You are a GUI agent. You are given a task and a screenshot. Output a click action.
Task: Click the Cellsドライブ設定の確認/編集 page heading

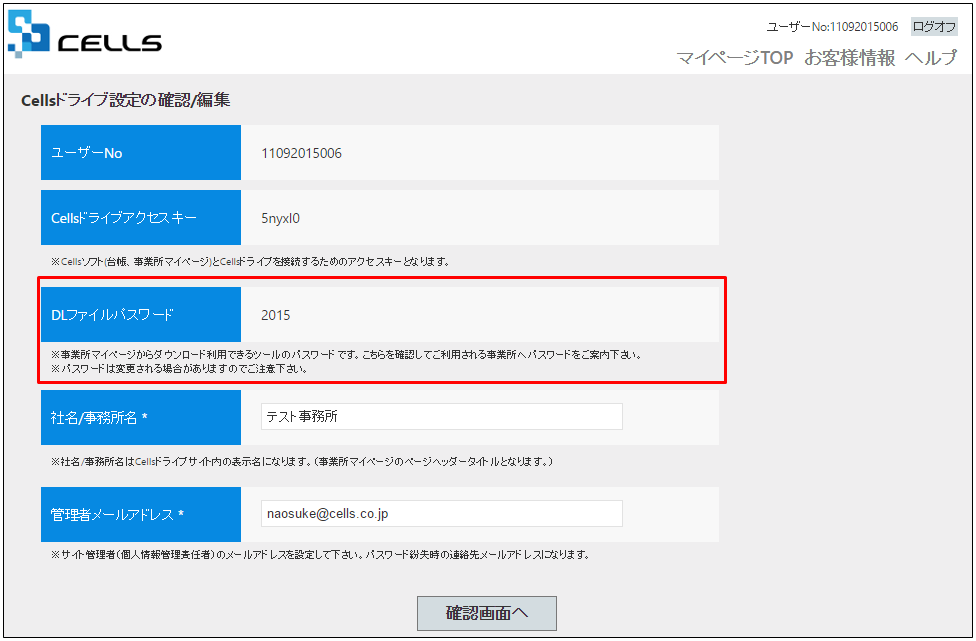pos(126,101)
